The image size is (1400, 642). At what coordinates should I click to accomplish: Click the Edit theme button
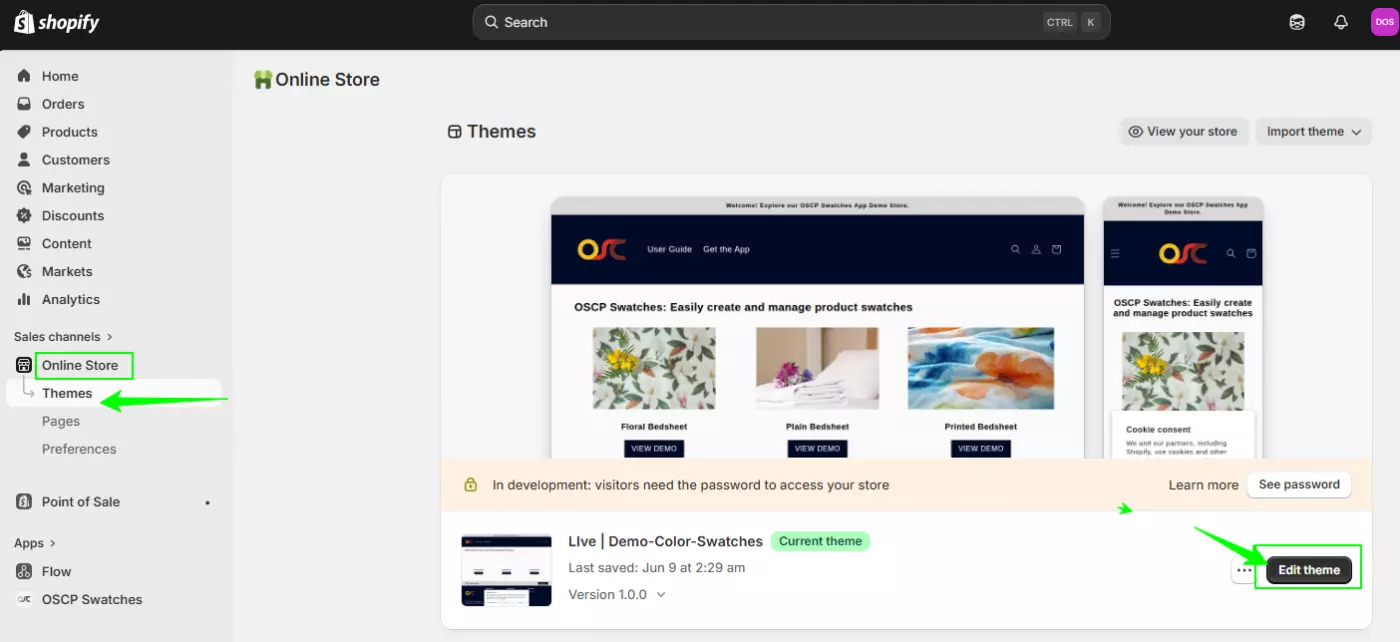(x=1308, y=569)
